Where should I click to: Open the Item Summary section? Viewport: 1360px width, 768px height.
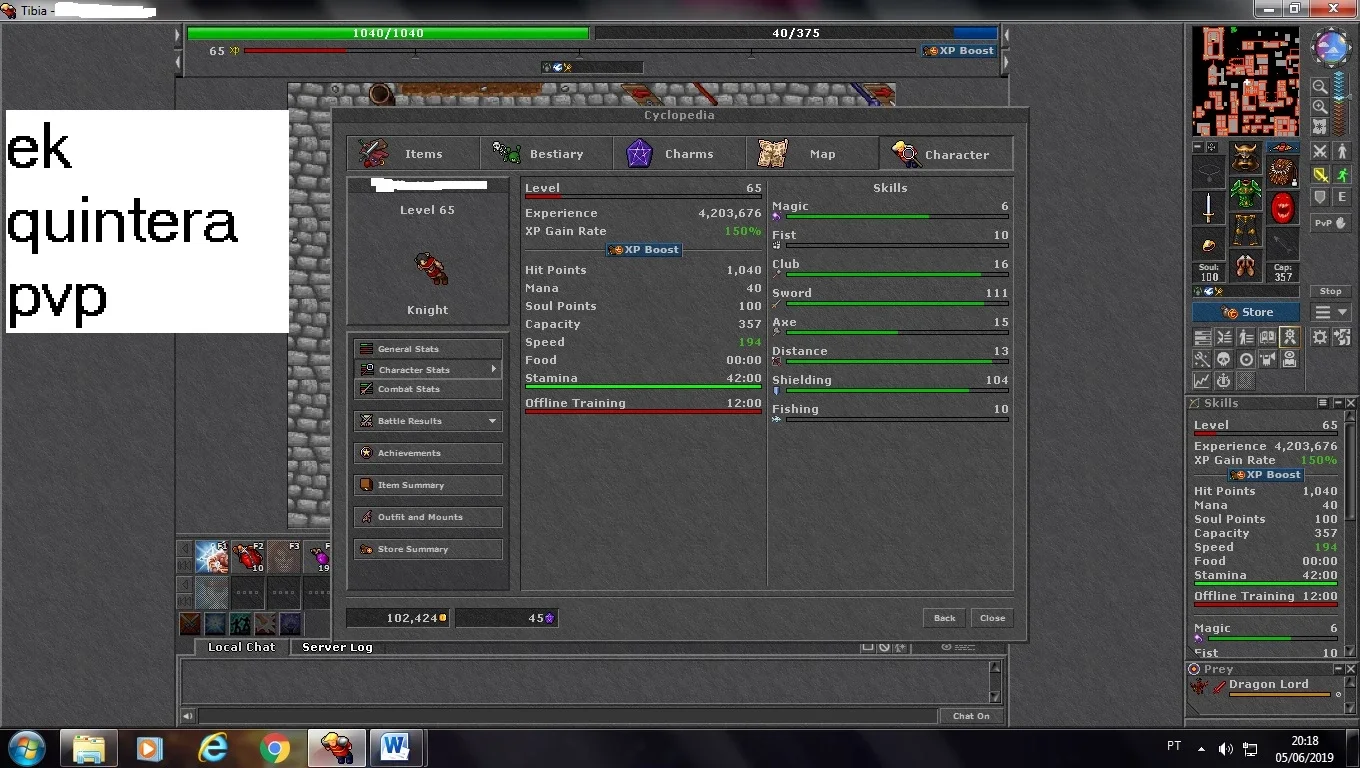tap(427, 485)
